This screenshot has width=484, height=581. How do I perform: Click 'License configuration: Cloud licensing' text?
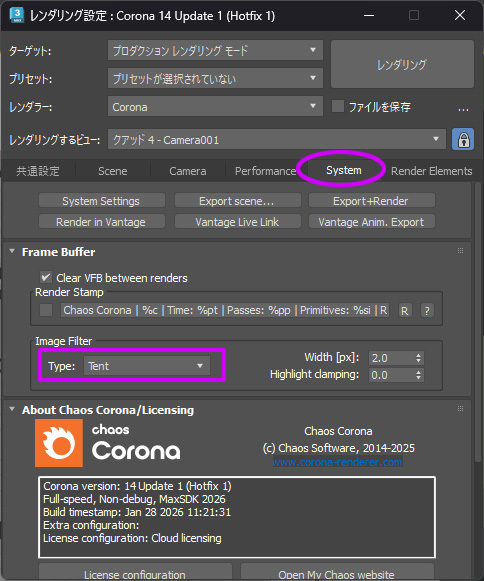(x=132, y=538)
